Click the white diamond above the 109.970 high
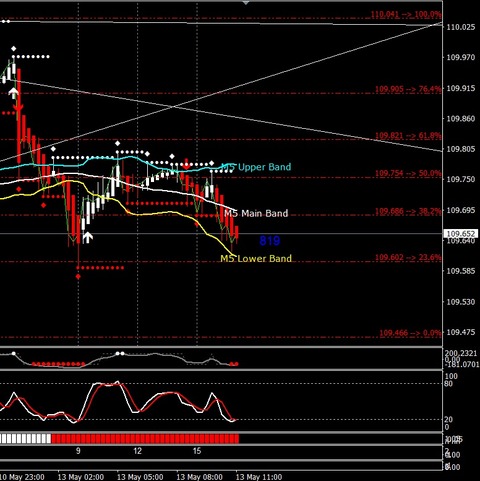The width and height of the screenshot is (480, 481). (13, 49)
